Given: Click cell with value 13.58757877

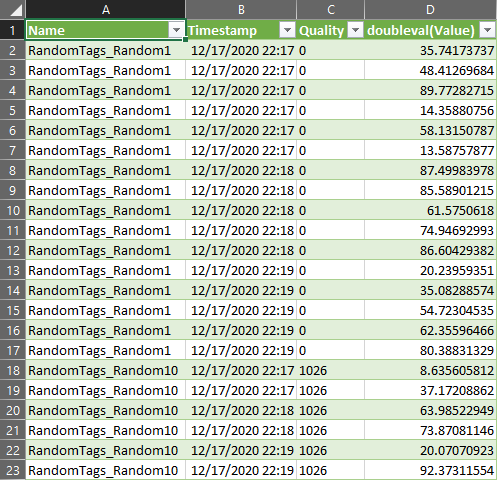Looking at the screenshot, I should (430, 150).
